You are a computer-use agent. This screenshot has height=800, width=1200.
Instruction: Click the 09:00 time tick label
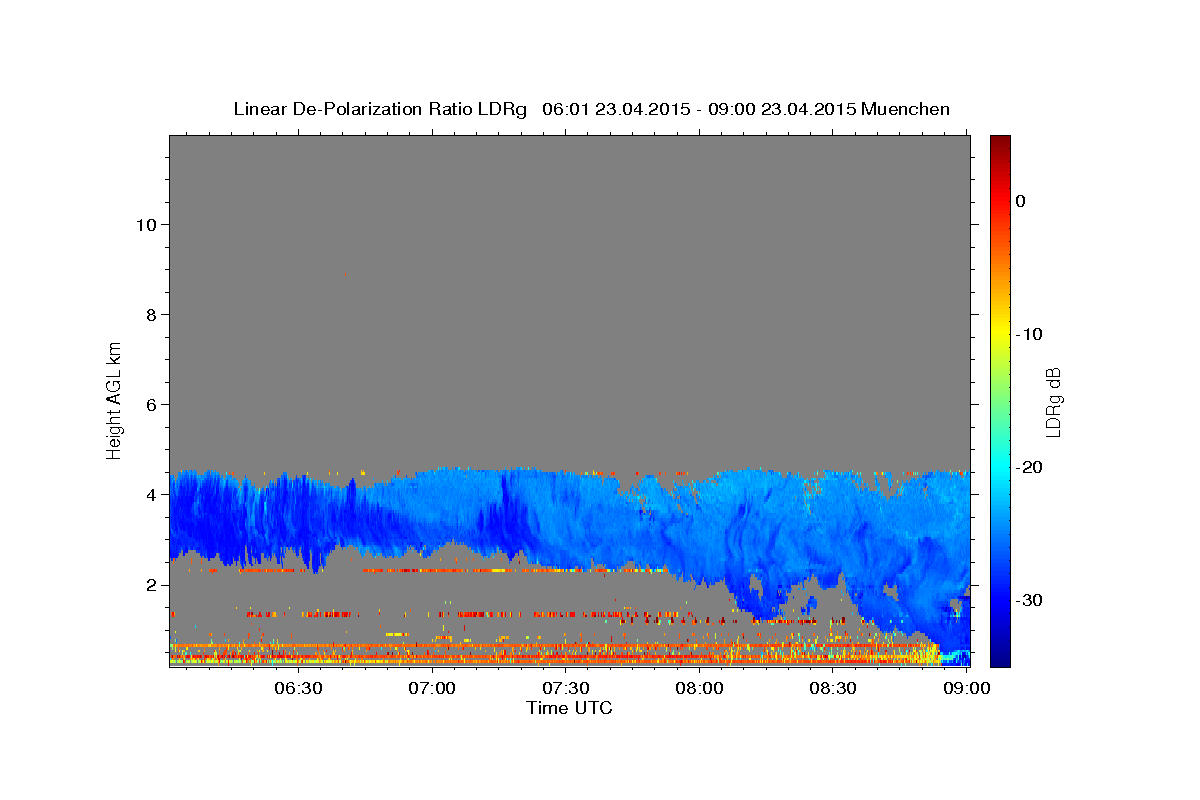[x=966, y=688]
